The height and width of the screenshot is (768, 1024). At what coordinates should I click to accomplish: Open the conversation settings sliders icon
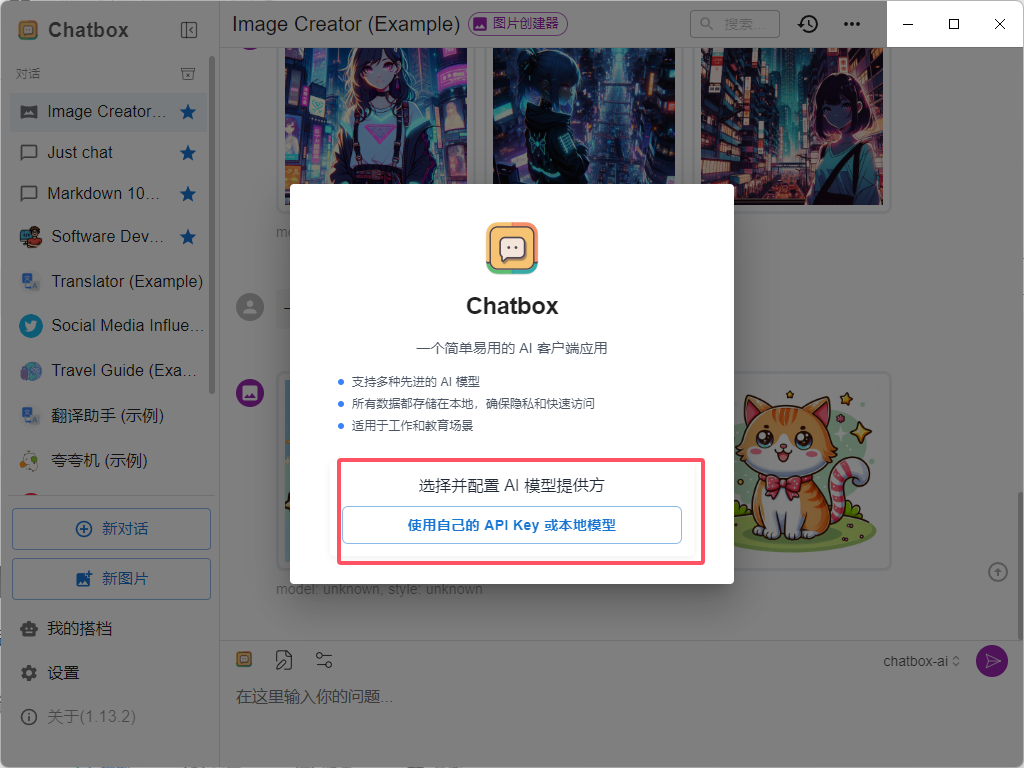click(x=324, y=660)
